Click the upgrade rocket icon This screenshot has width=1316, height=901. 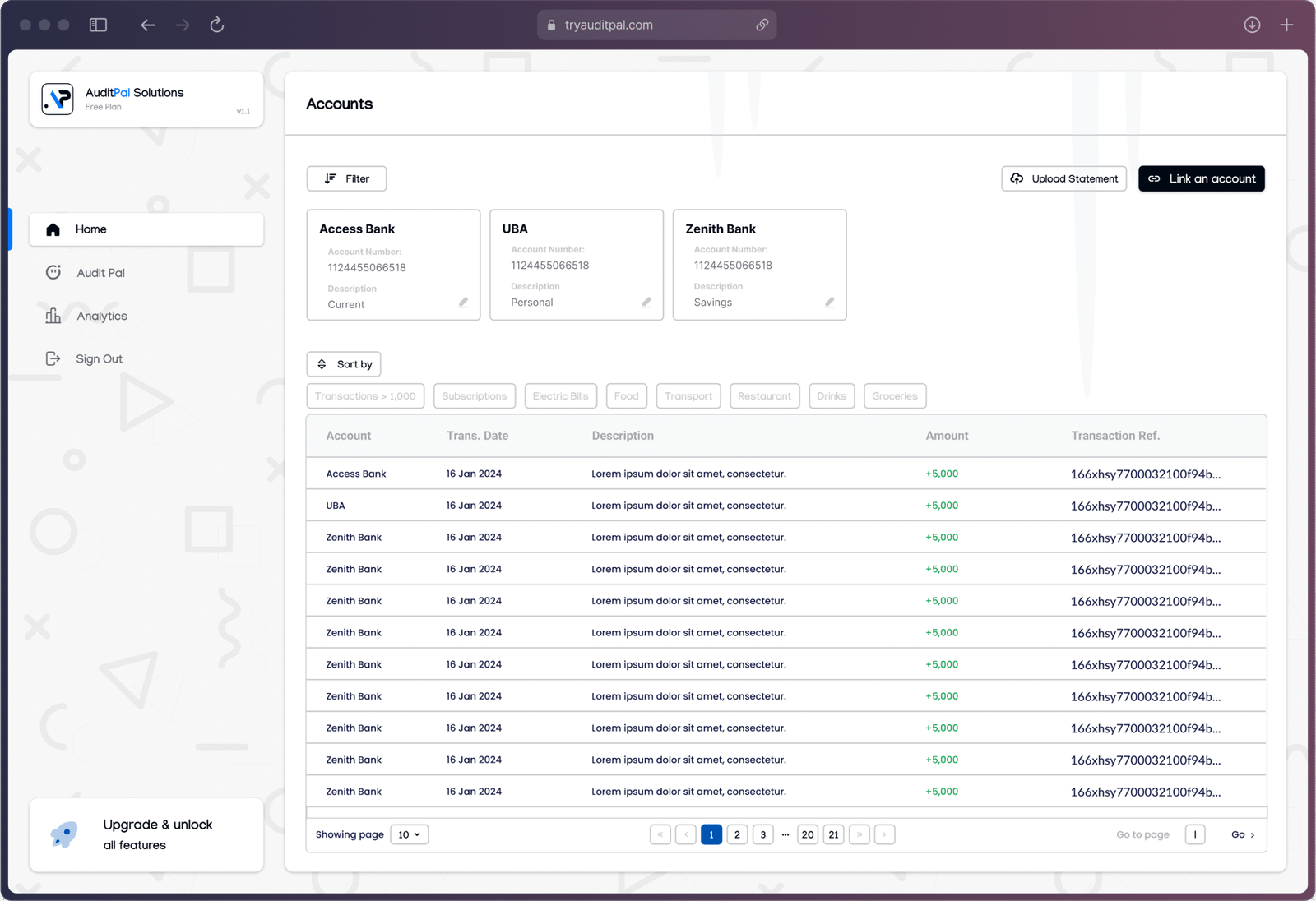[64, 834]
